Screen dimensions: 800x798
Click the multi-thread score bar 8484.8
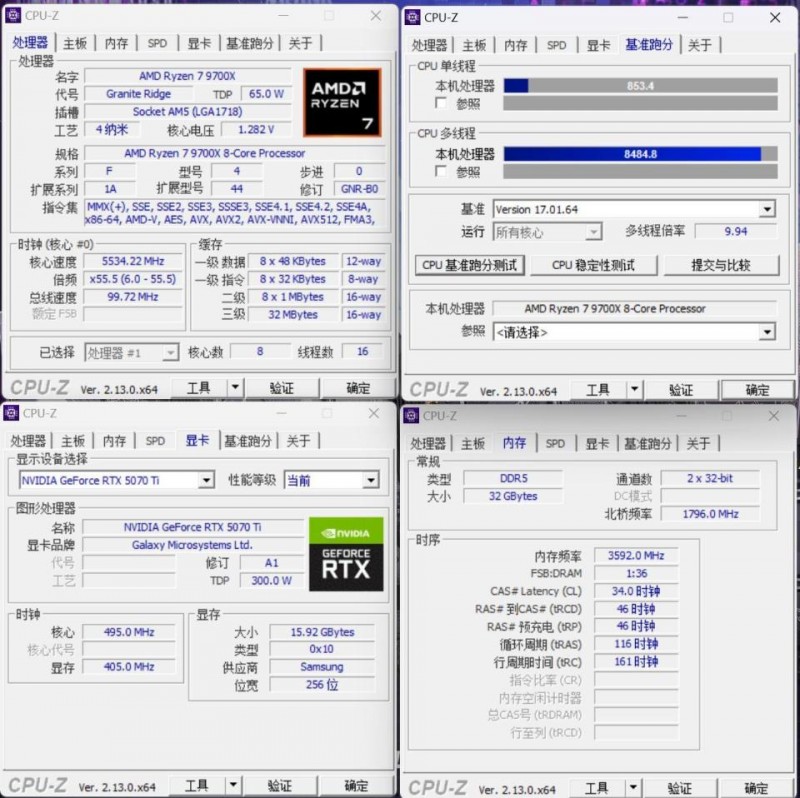[640, 154]
